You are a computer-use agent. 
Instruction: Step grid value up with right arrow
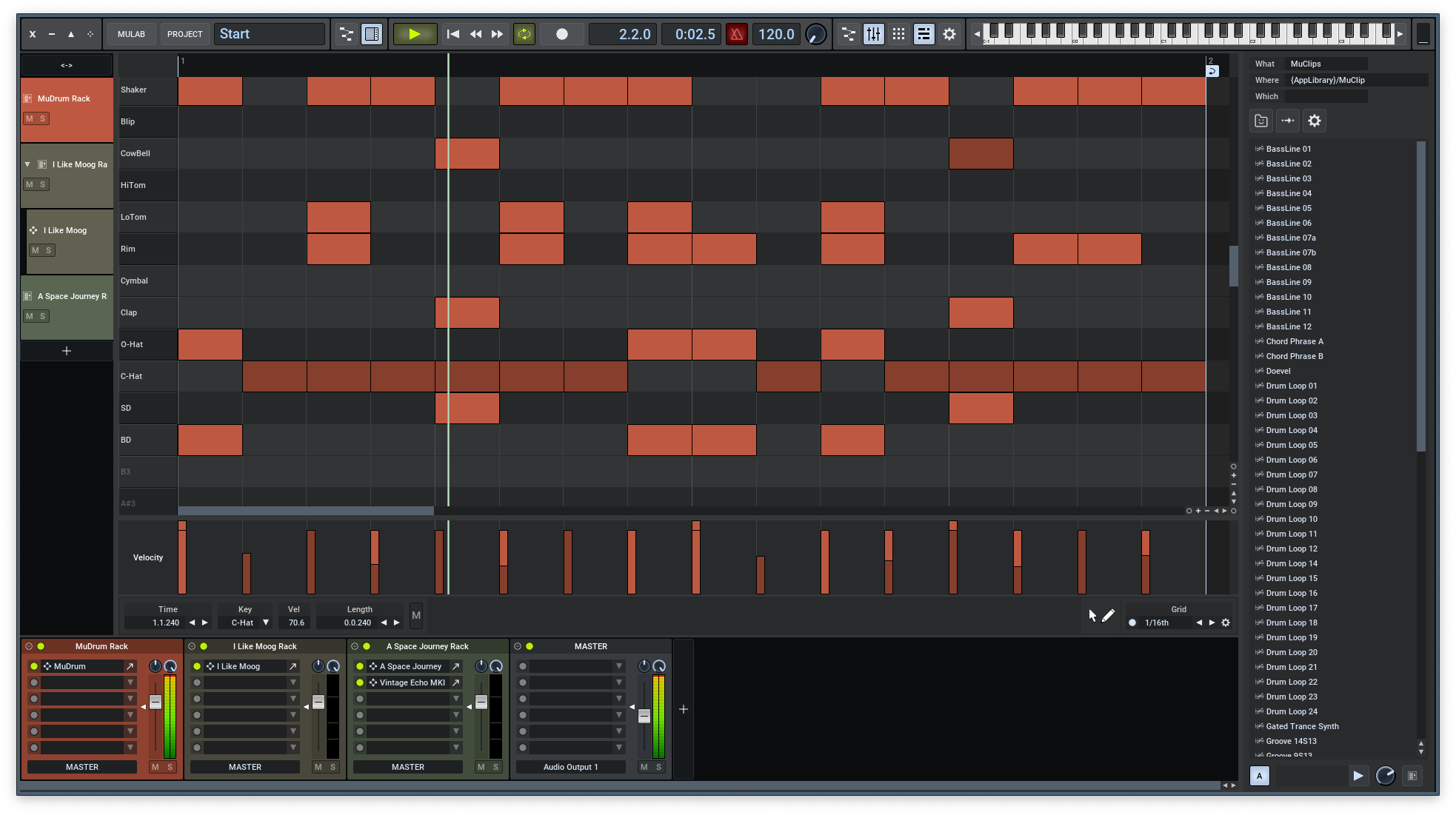click(x=1212, y=623)
